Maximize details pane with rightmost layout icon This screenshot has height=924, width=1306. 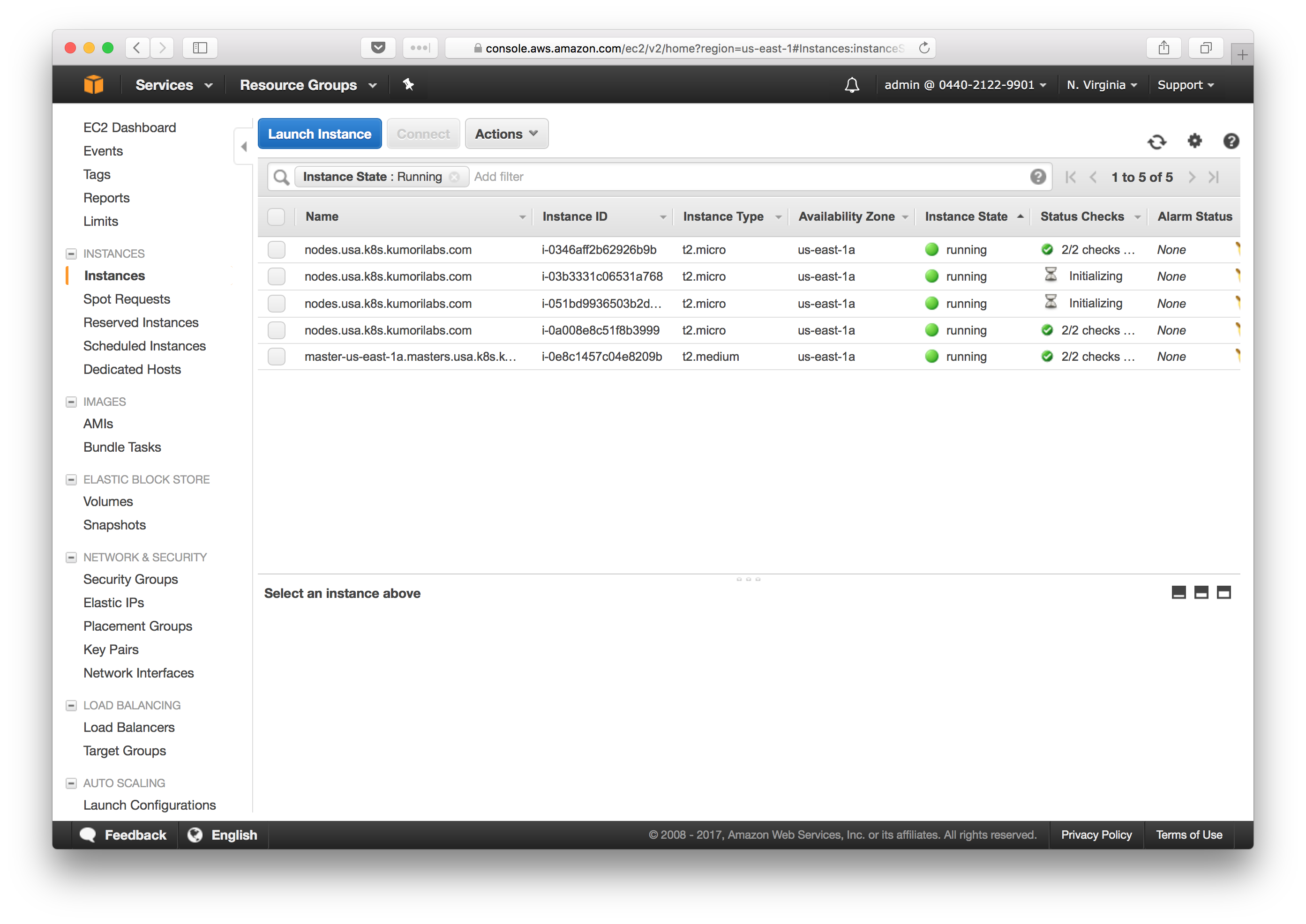pos(1223,592)
